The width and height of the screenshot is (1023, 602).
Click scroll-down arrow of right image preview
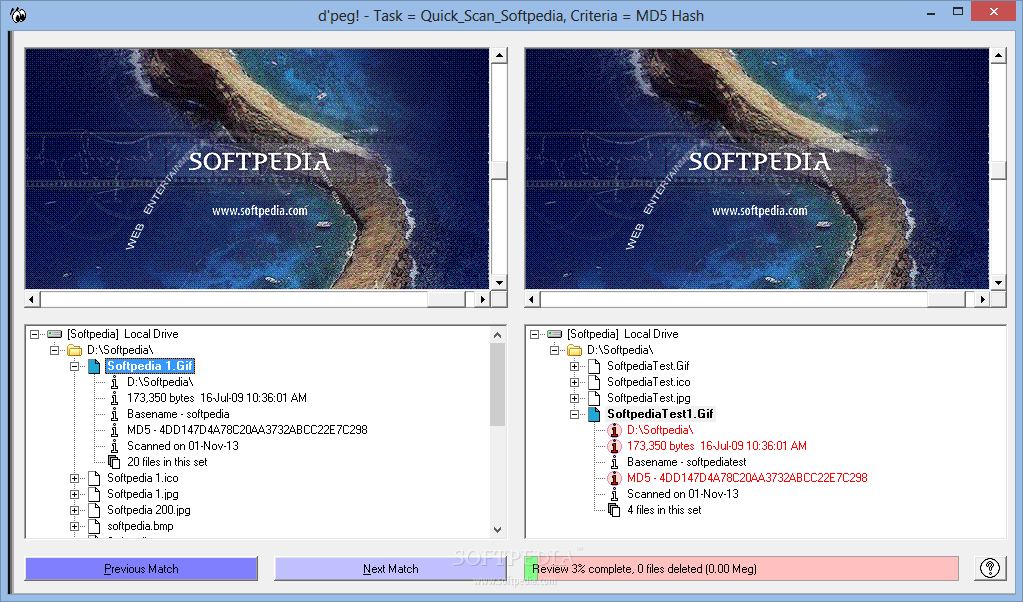(998, 282)
